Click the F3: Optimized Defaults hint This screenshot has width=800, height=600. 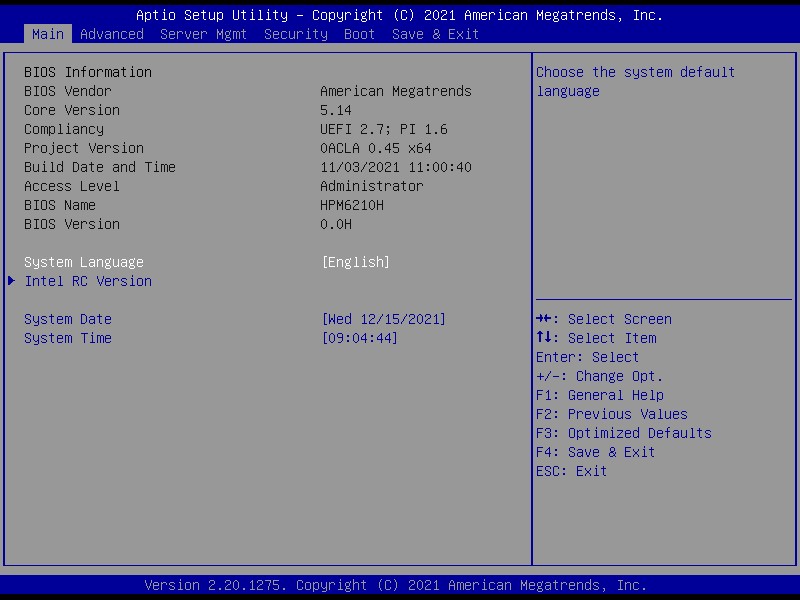coord(623,433)
